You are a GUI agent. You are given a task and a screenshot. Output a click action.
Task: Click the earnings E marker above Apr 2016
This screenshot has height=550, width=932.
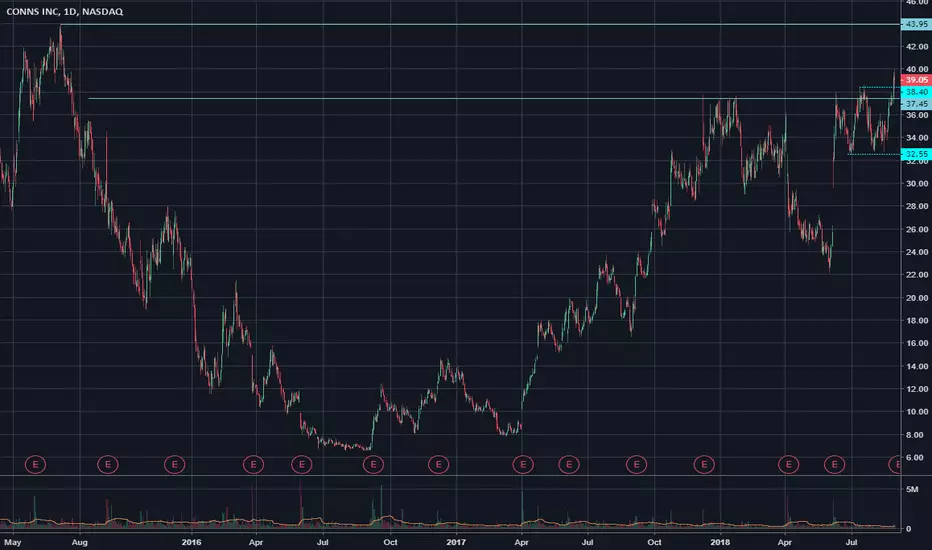pyautogui.click(x=253, y=464)
